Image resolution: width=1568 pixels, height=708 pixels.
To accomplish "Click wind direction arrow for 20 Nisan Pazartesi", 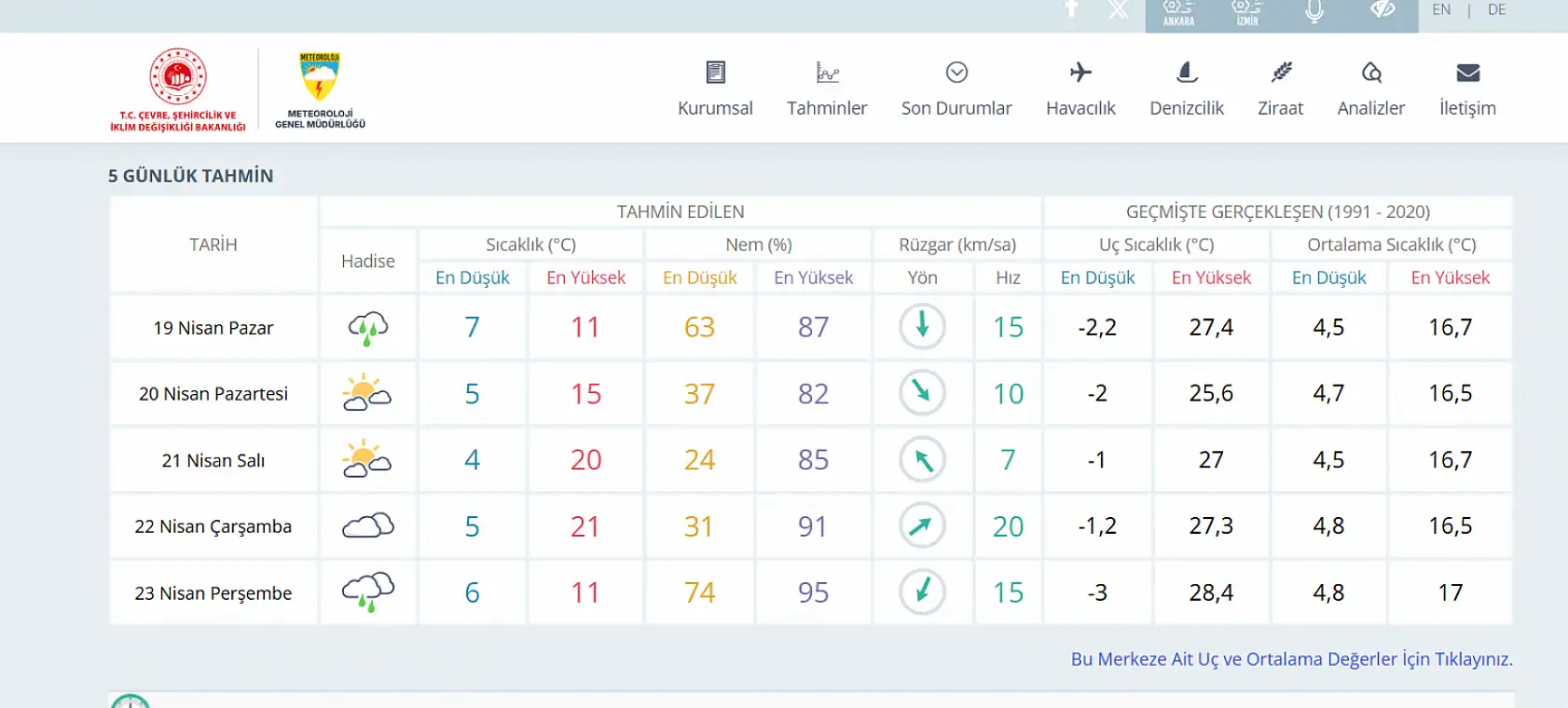I will 922,393.
